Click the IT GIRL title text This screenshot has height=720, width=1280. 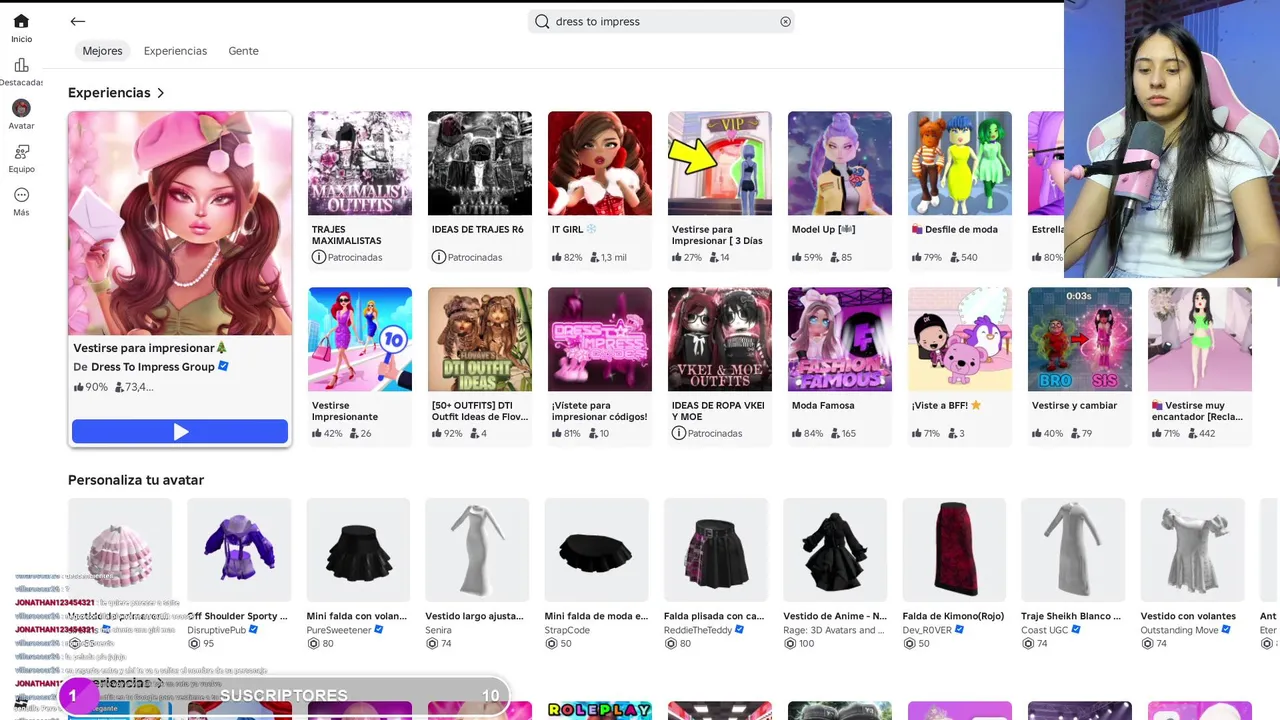coord(567,229)
